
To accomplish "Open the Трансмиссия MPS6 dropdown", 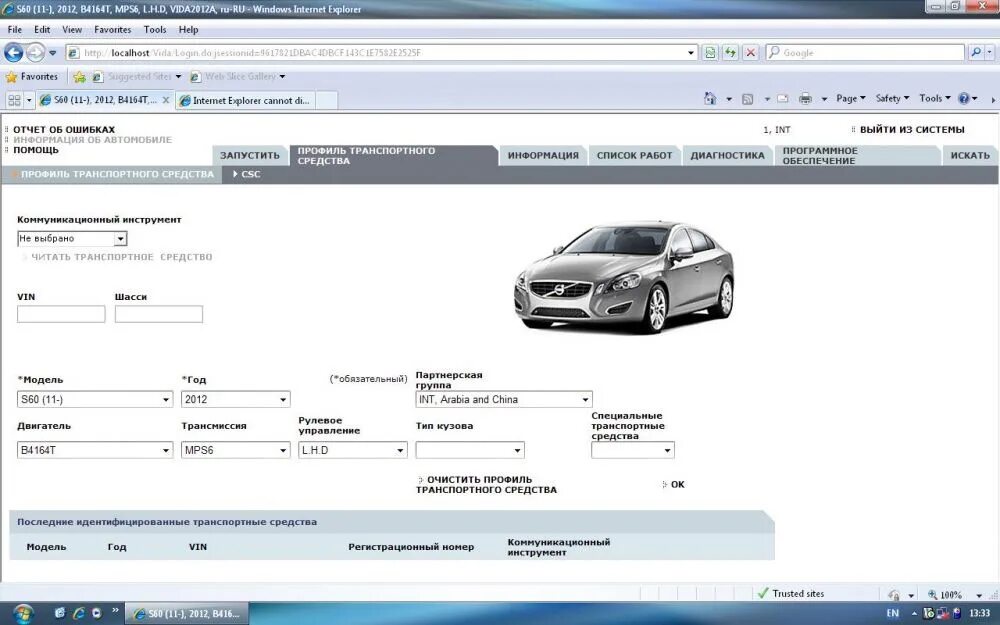I will coord(235,450).
